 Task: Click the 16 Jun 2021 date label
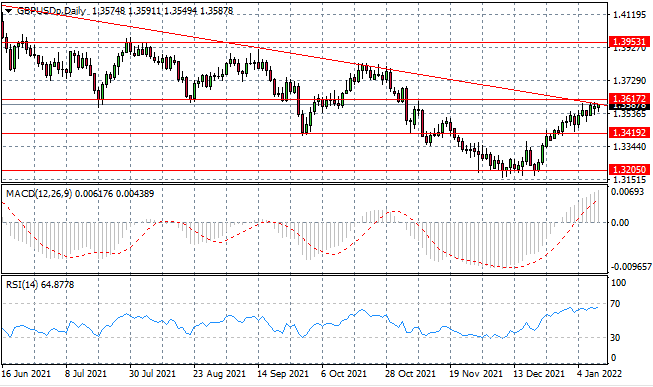(26, 374)
